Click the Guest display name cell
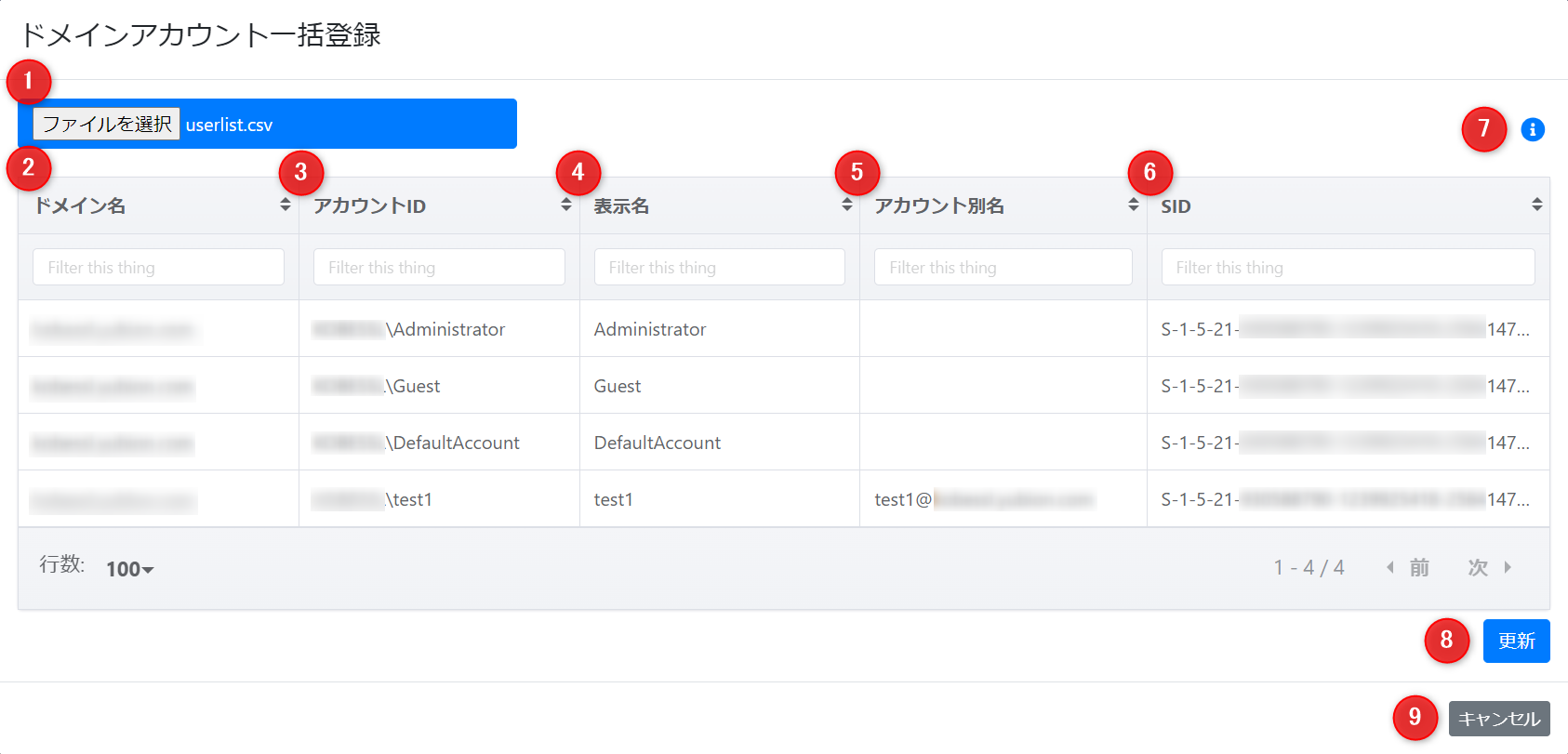Viewport: 1568px width, 754px height. (x=720, y=386)
